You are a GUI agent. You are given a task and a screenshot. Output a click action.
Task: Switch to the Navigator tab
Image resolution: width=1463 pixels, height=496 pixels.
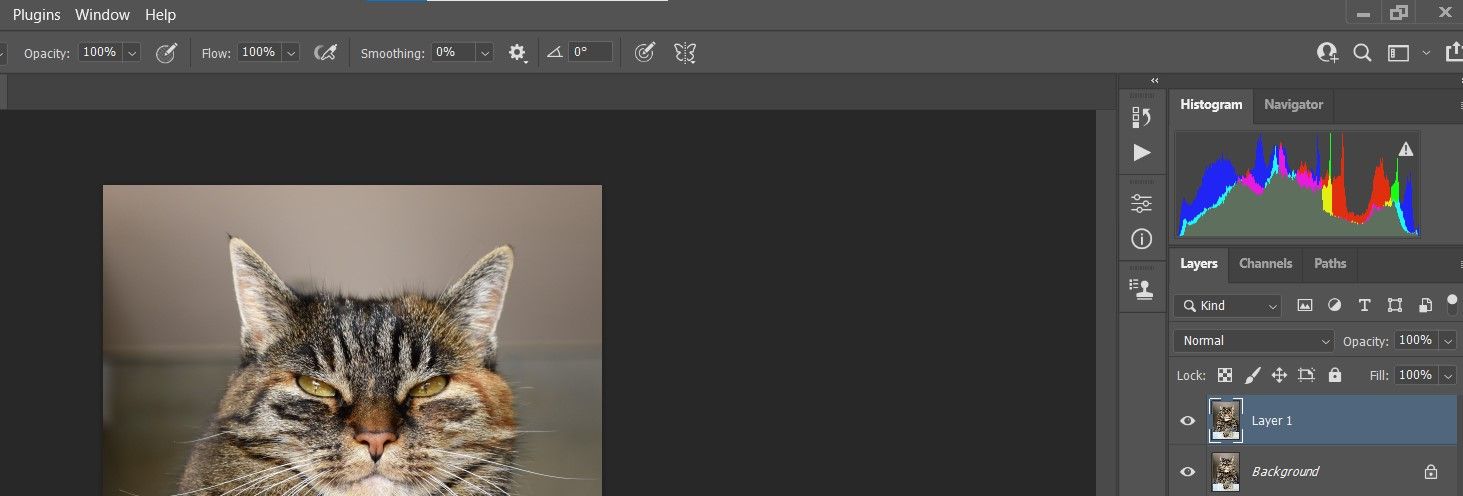(x=1293, y=105)
